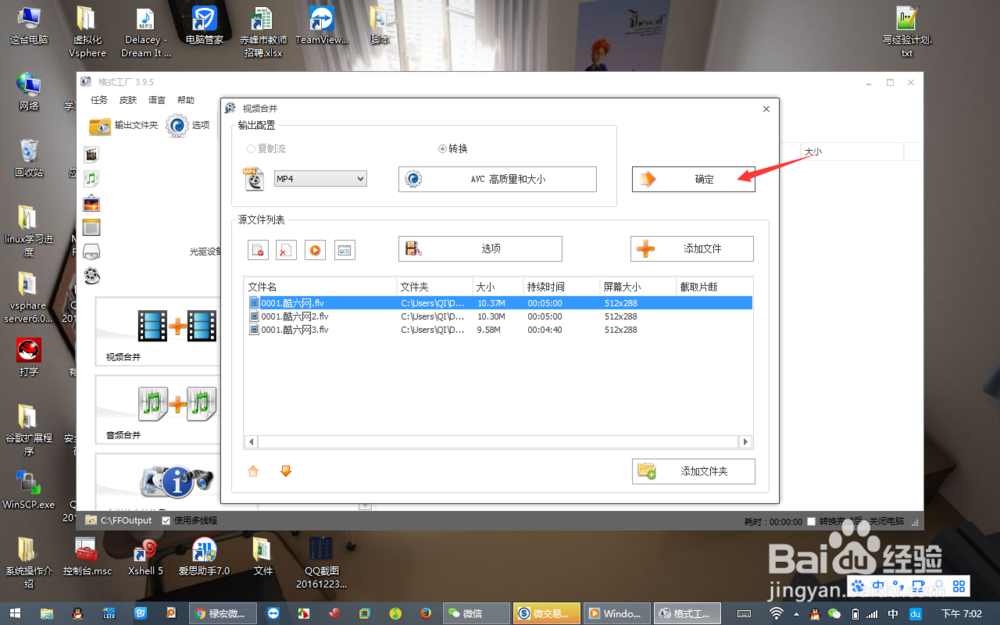Viewport: 1000px width, 625px height.
Task: Click the Firefox taskbar icon
Action: (425, 614)
